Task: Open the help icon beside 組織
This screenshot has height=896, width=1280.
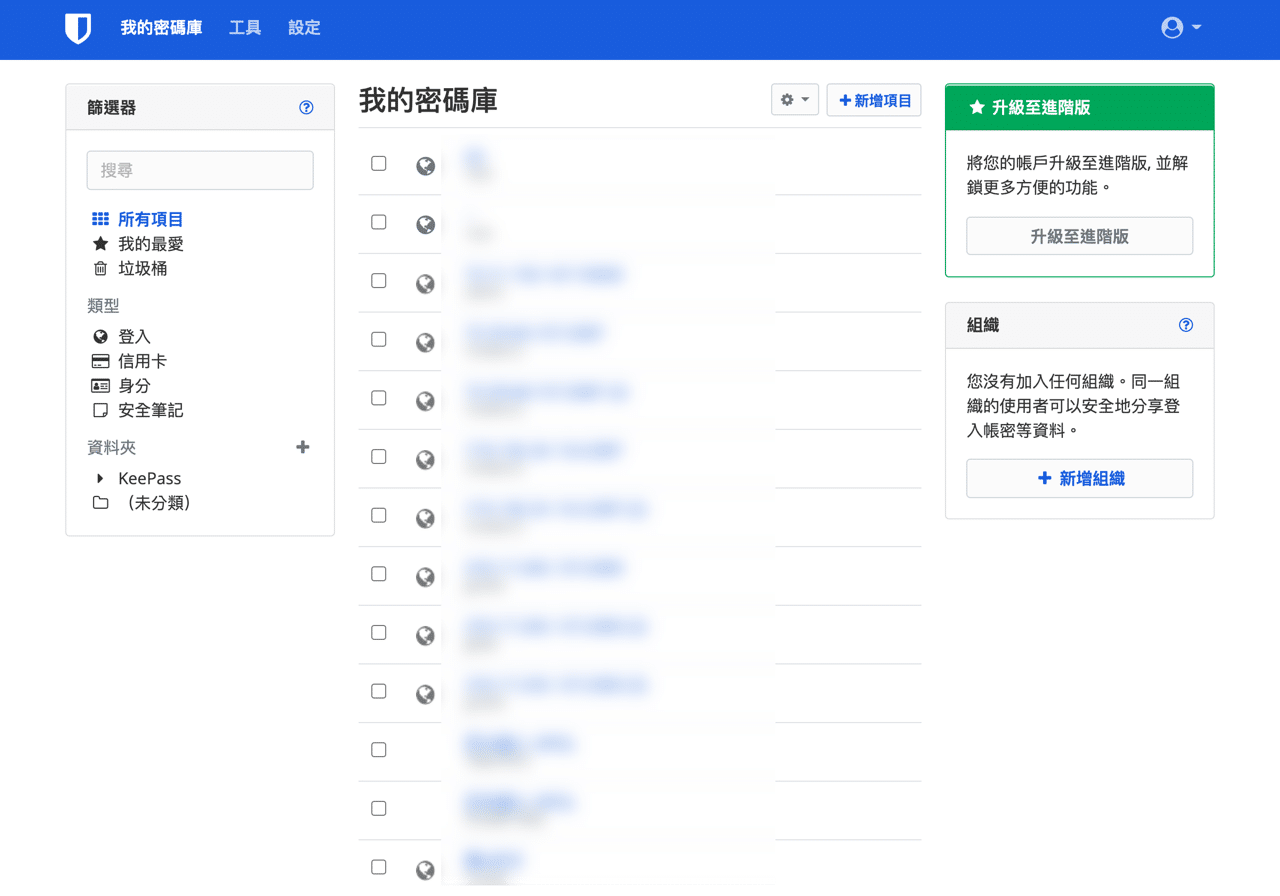Action: 1186,325
